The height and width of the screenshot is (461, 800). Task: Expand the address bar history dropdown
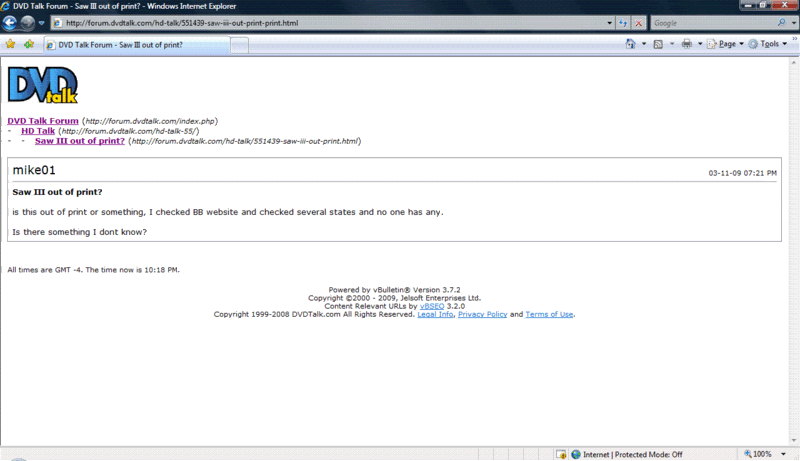pyautogui.click(x=609, y=22)
